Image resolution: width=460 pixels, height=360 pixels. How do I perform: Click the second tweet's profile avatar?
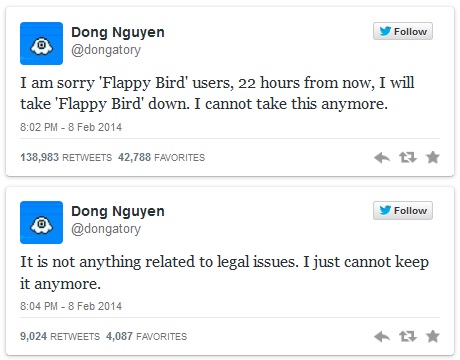(x=41, y=222)
